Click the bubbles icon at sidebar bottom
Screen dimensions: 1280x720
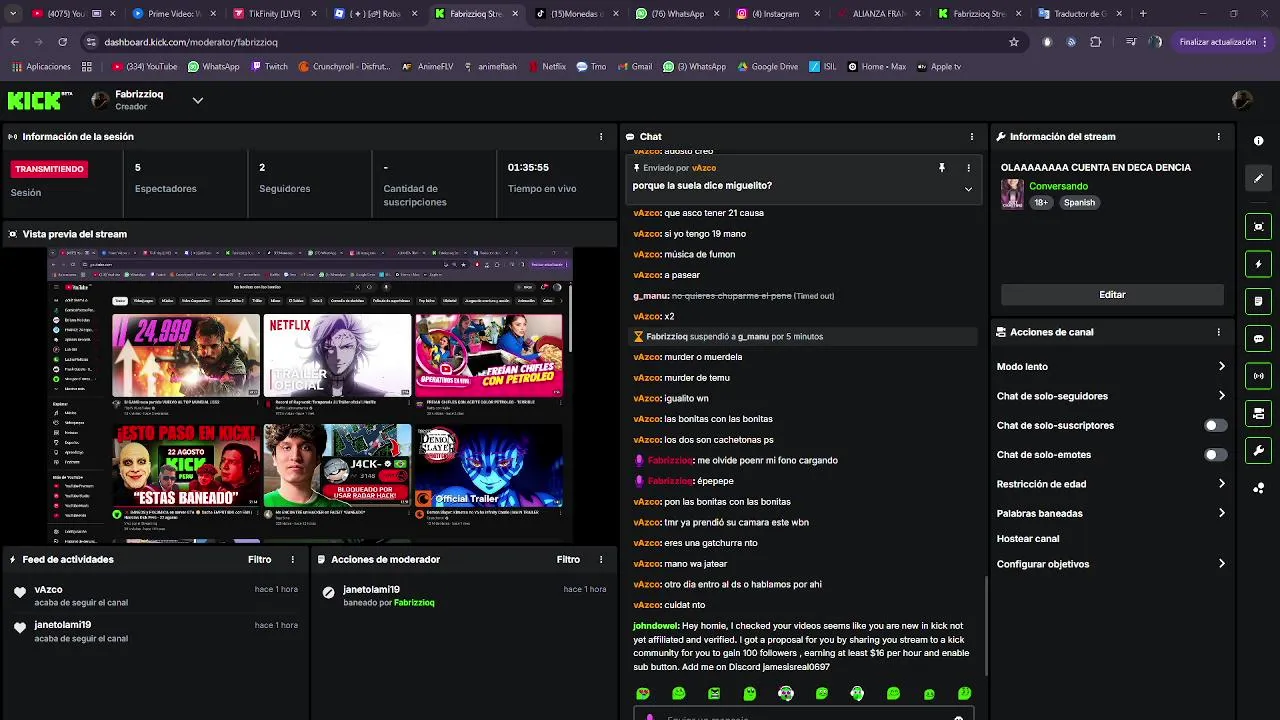[1258, 488]
